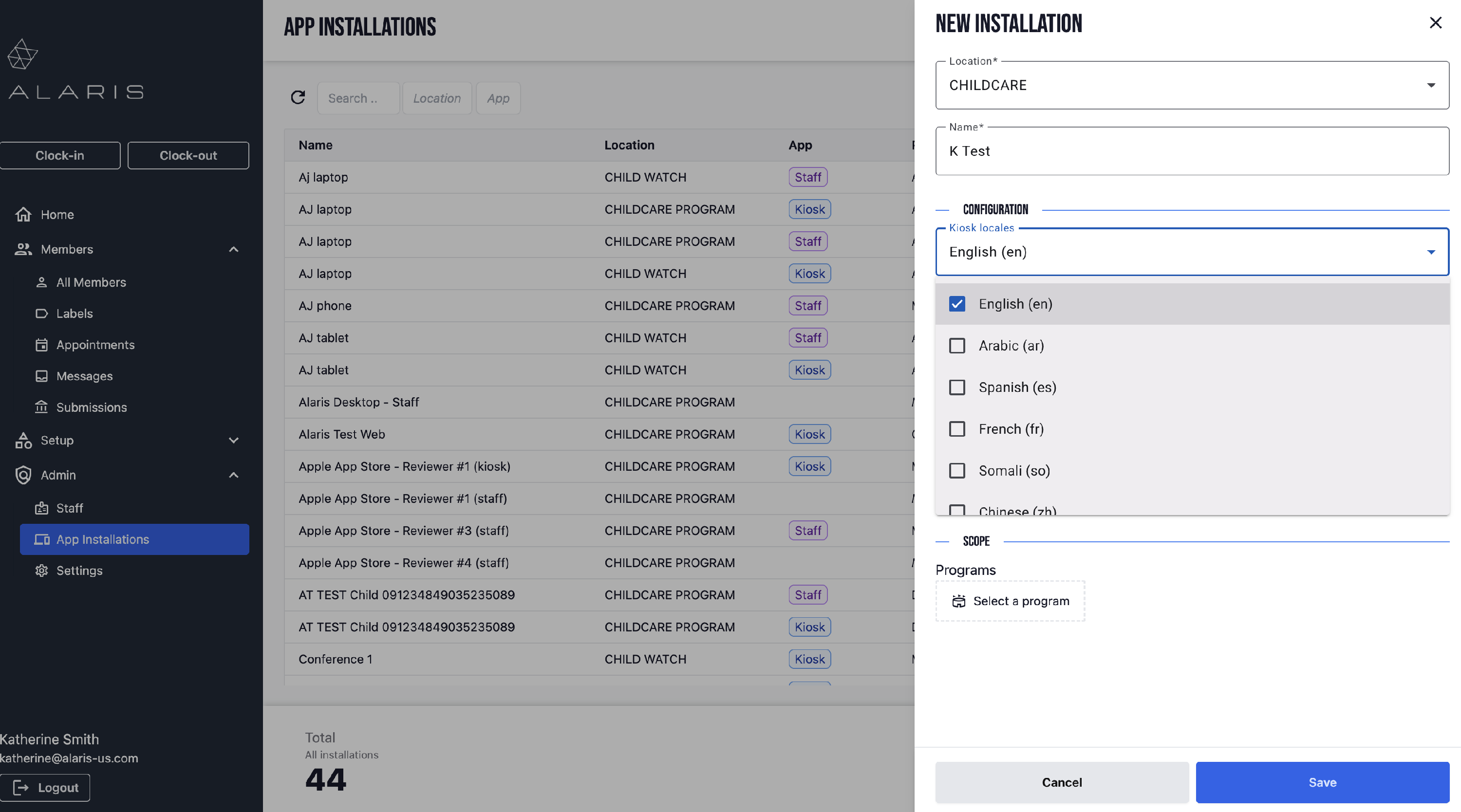Click the Alaris logo icon

(22, 55)
